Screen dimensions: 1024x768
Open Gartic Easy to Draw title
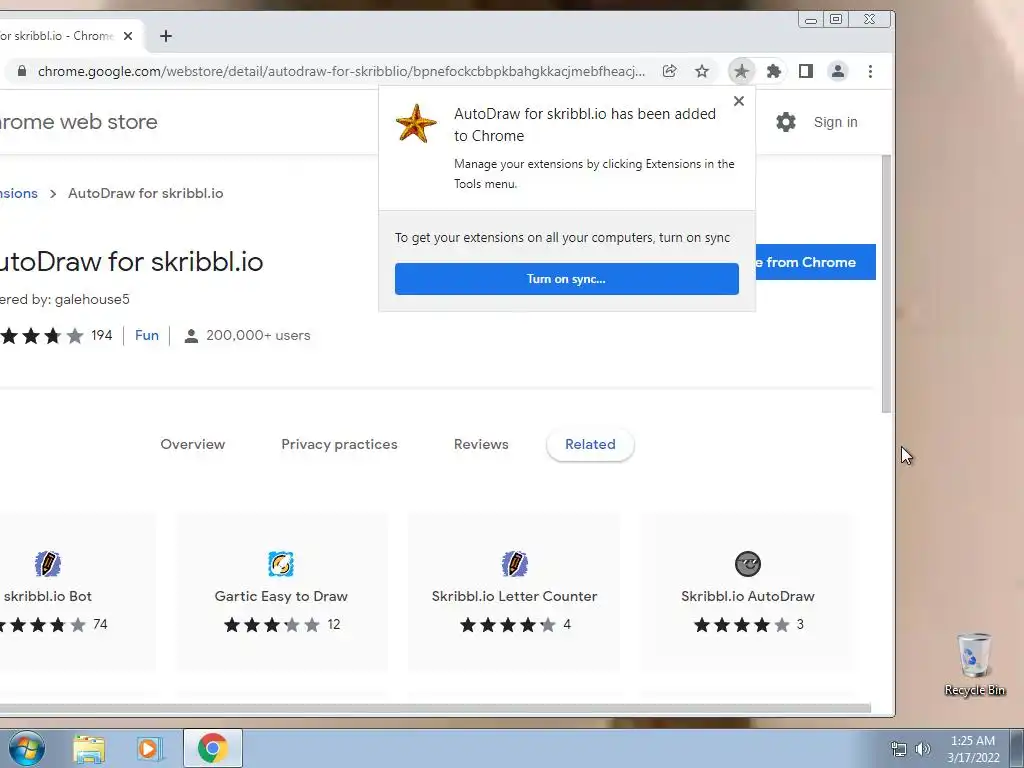(281, 596)
